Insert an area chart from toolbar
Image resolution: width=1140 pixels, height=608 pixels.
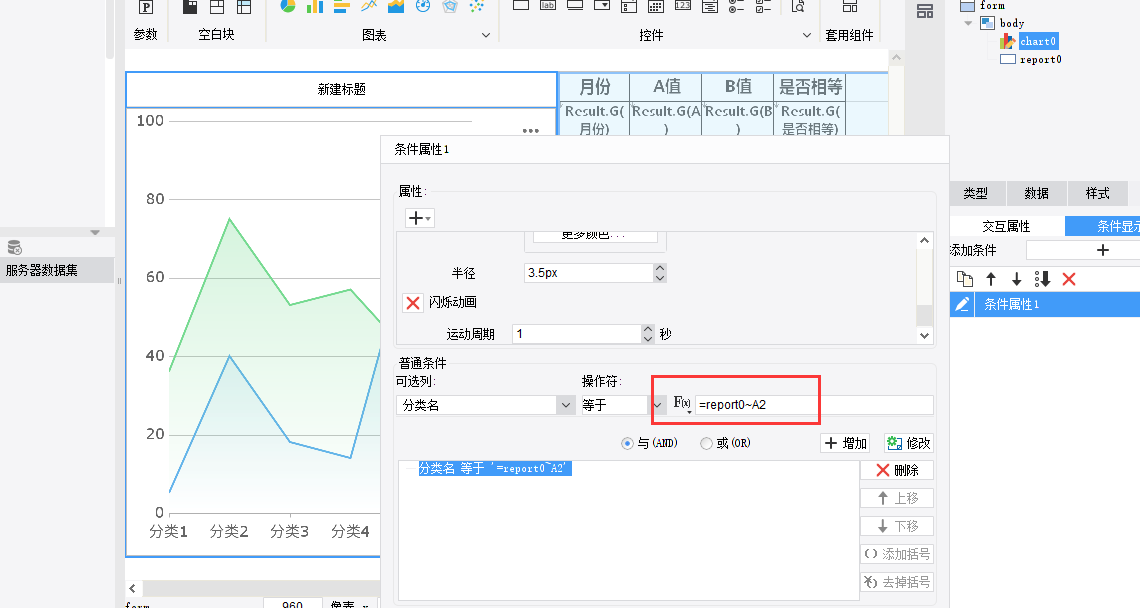pos(396,7)
